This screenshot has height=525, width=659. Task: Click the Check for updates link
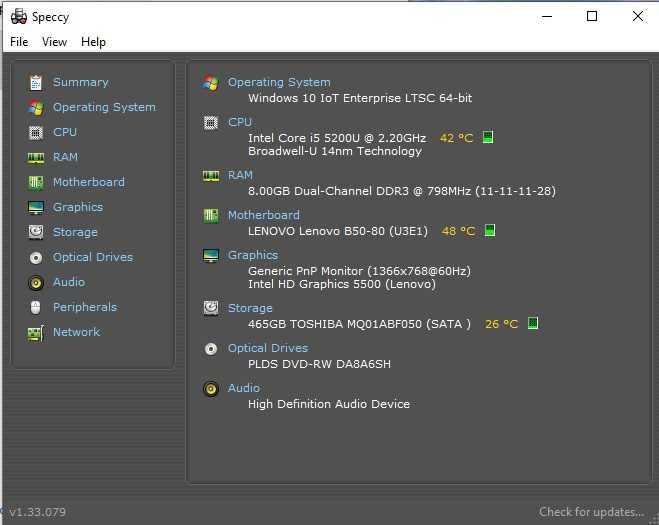tap(592, 512)
